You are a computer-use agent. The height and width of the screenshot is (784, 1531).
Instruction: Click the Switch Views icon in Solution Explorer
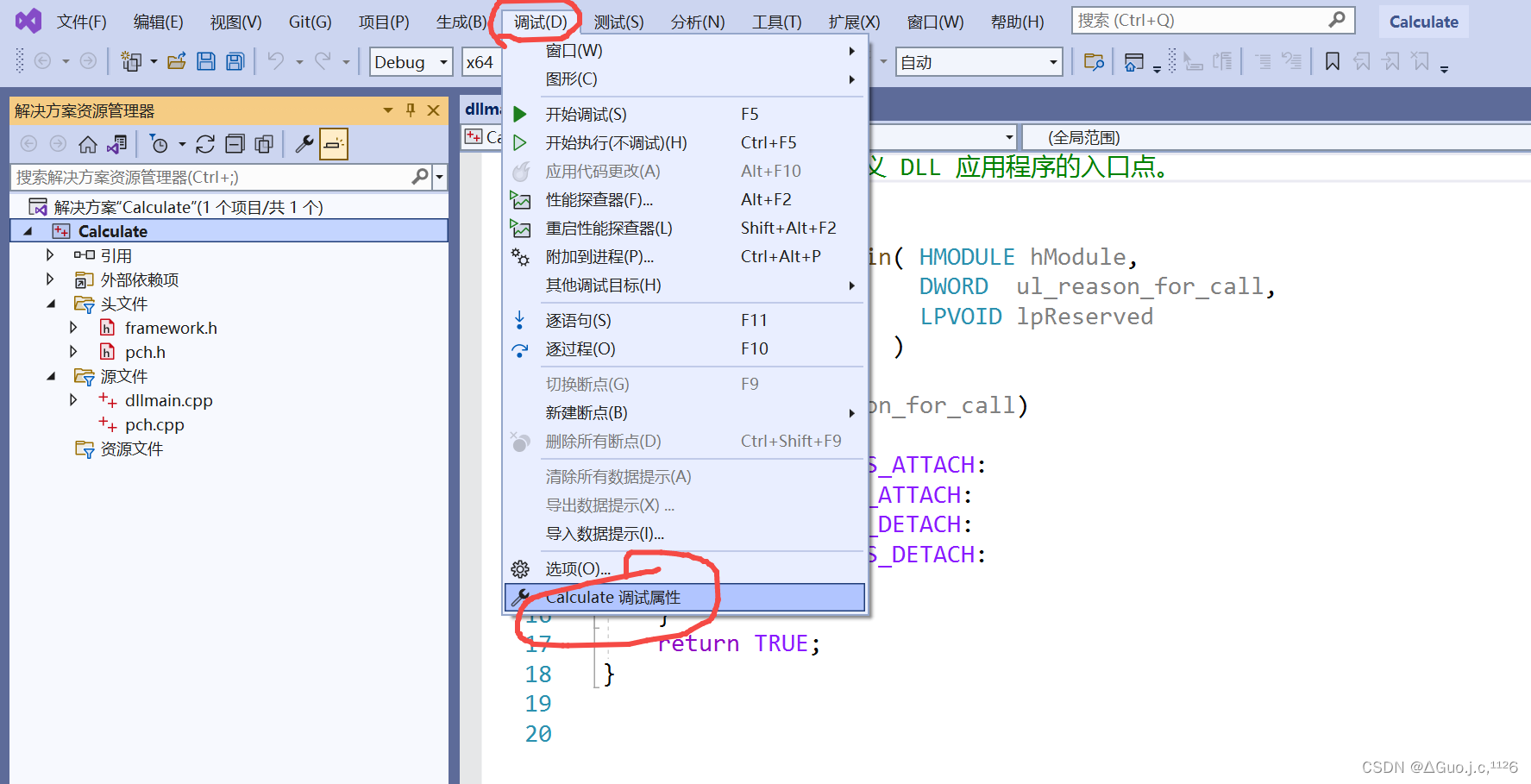pos(117,144)
